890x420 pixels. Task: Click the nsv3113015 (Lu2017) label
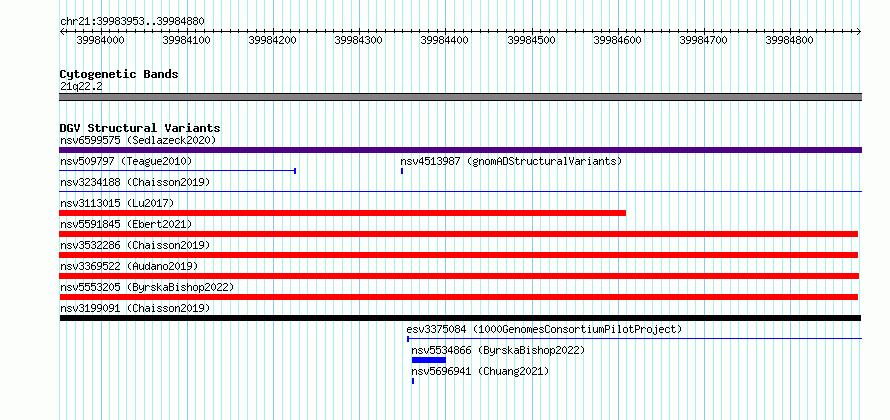(x=117, y=203)
